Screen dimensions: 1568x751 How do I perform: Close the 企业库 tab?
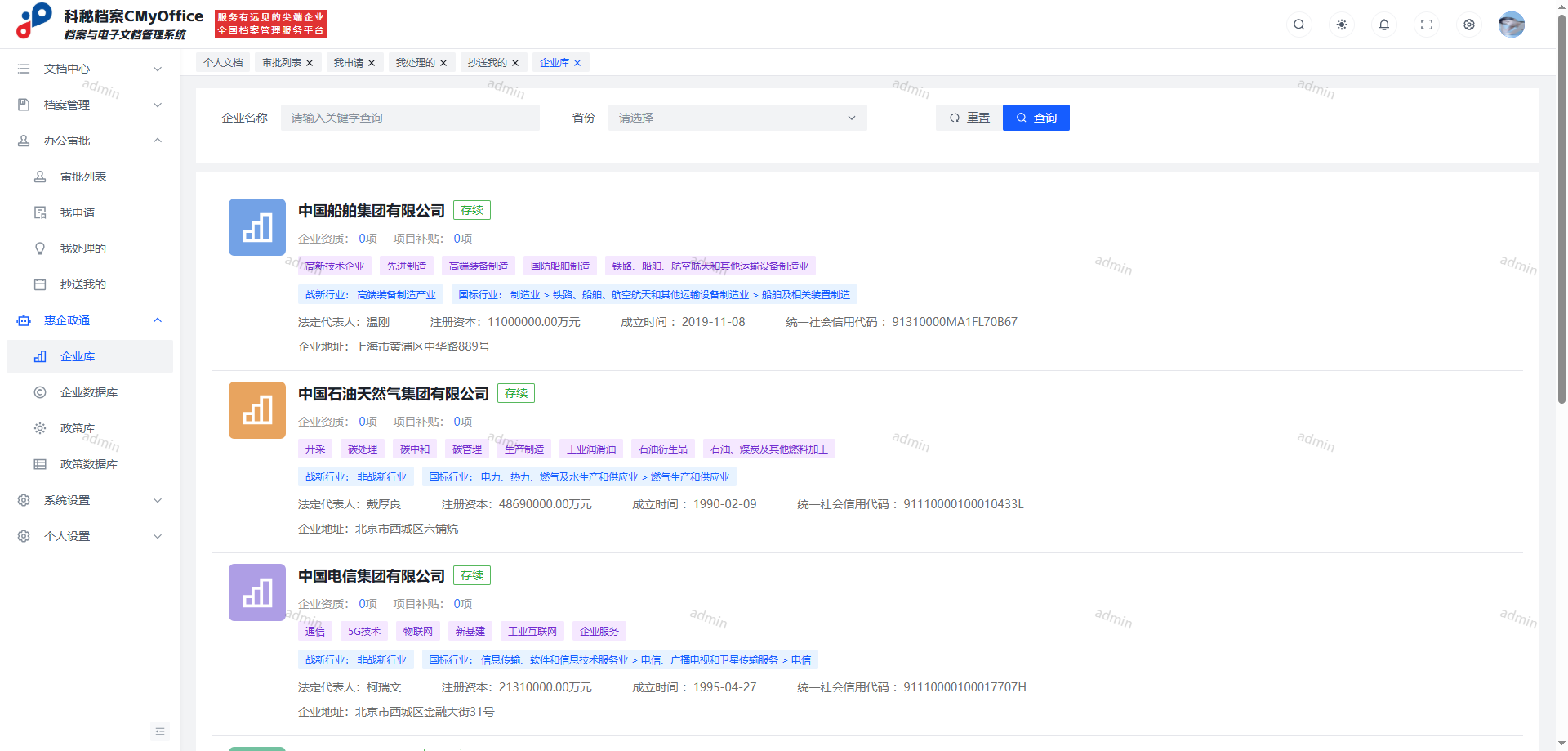(577, 63)
